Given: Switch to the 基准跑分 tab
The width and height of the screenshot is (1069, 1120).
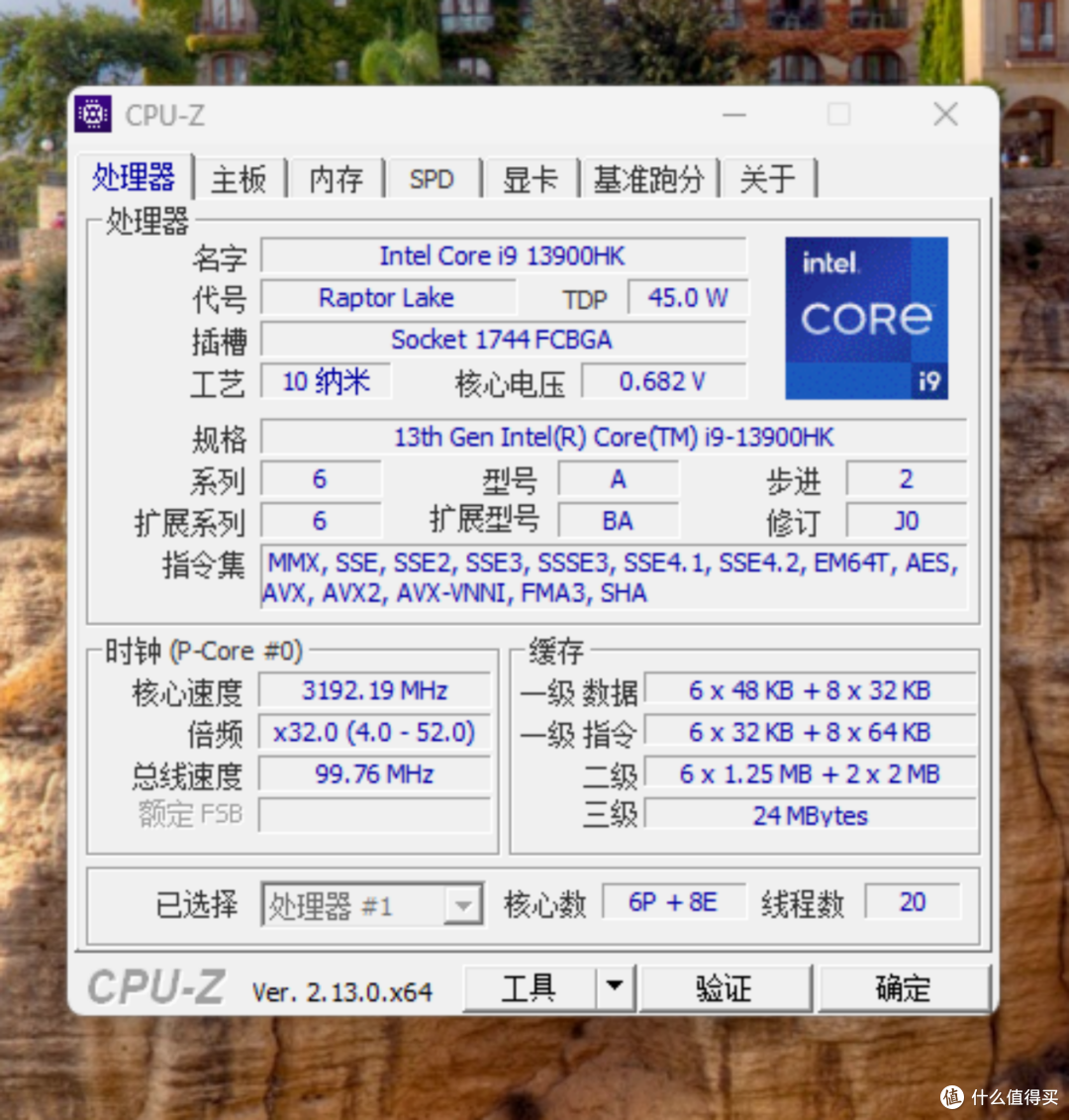Looking at the screenshot, I should pyautogui.click(x=648, y=178).
